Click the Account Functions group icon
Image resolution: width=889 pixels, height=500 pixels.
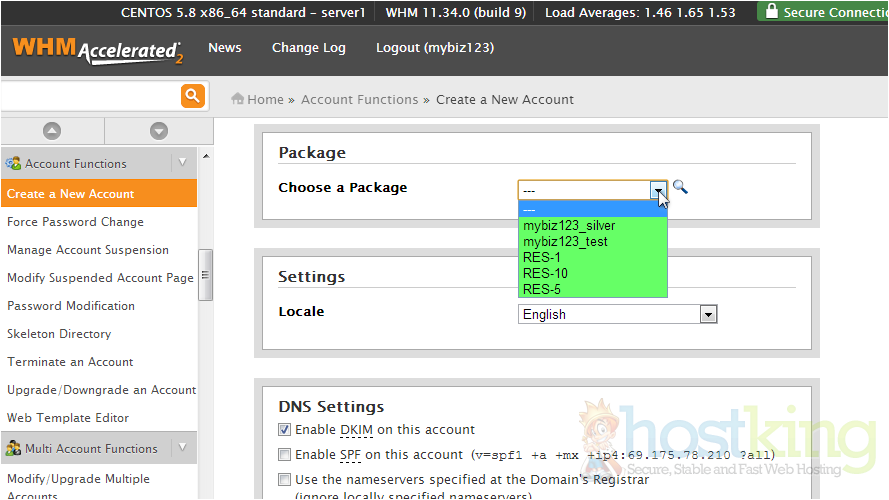[x=14, y=163]
